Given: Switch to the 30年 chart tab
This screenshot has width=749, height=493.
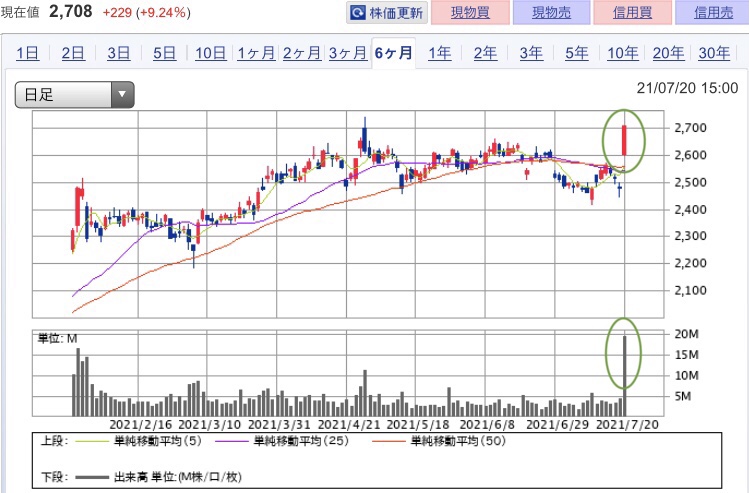Looking at the screenshot, I should 714,53.
